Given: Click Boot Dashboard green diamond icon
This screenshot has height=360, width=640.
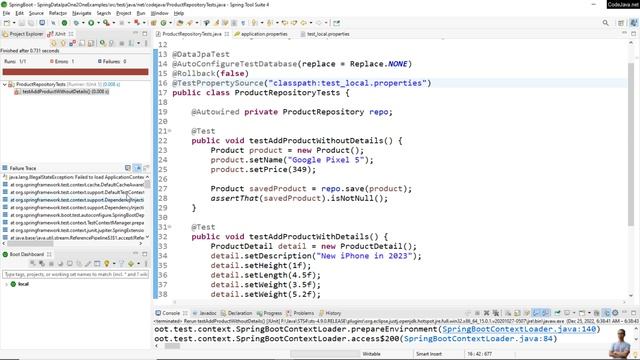Looking at the screenshot, I should pyautogui.click(x=131, y=264).
